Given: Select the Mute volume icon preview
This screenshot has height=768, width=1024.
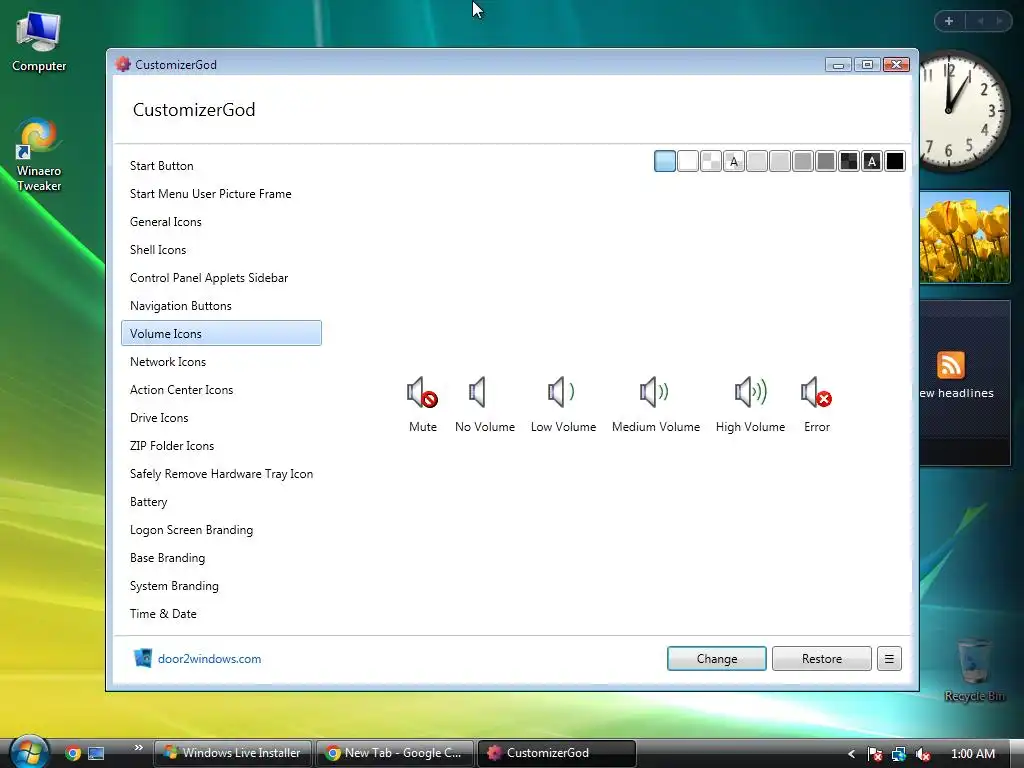Looking at the screenshot, I should click(422, 392).
